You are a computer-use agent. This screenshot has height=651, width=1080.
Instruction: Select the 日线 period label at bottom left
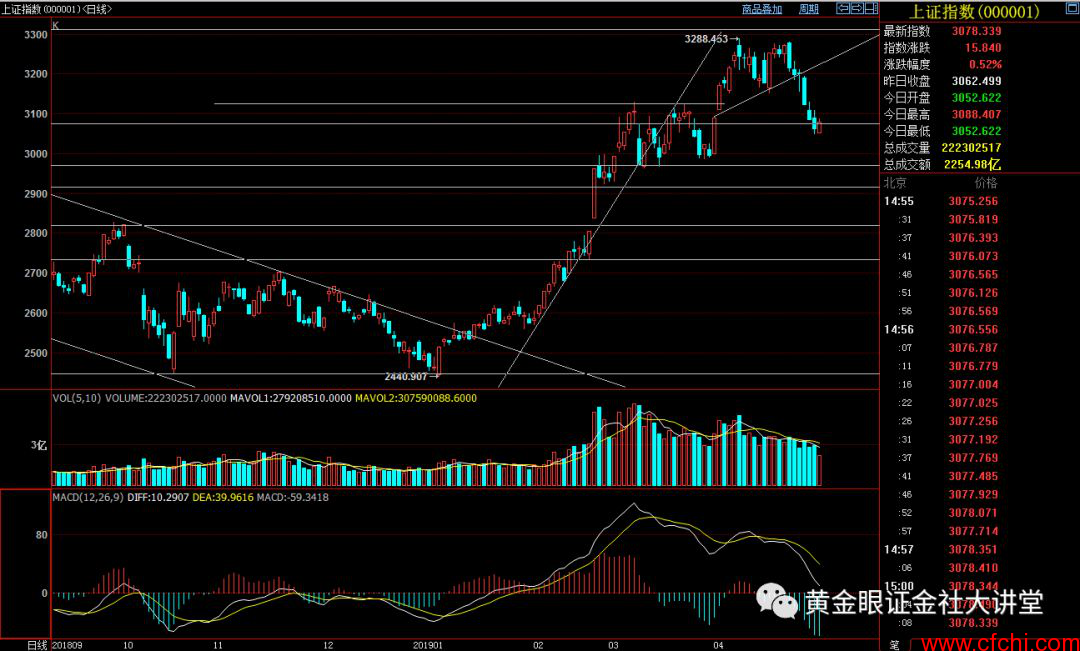[x=37, y=645]
